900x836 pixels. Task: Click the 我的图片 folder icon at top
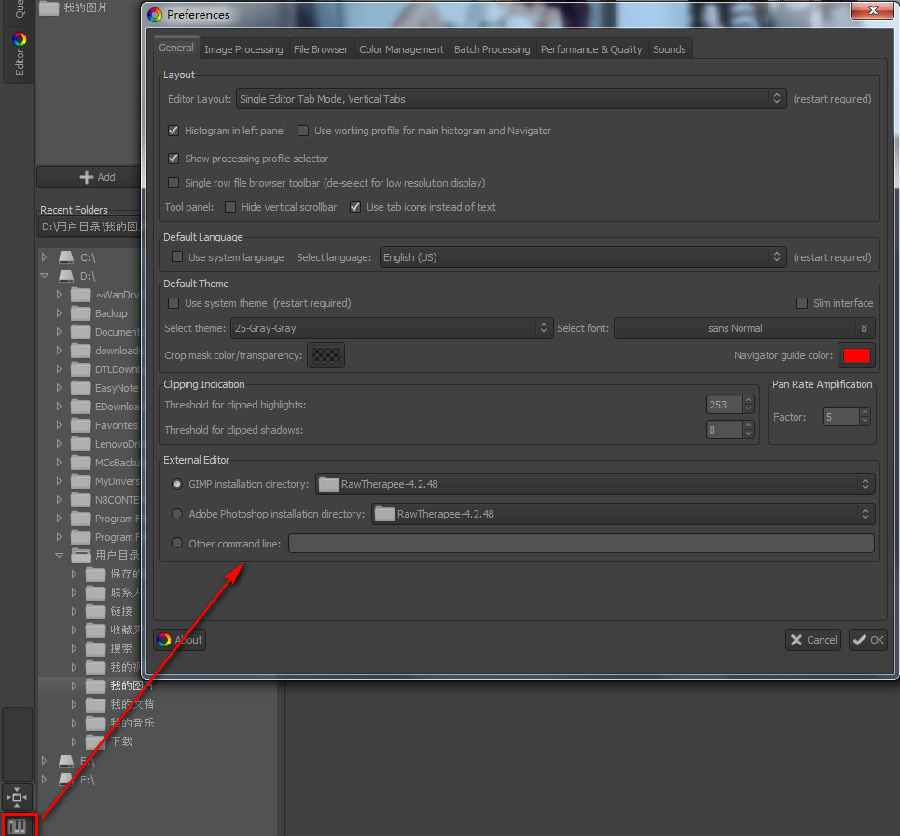click(x=49, y=8)
